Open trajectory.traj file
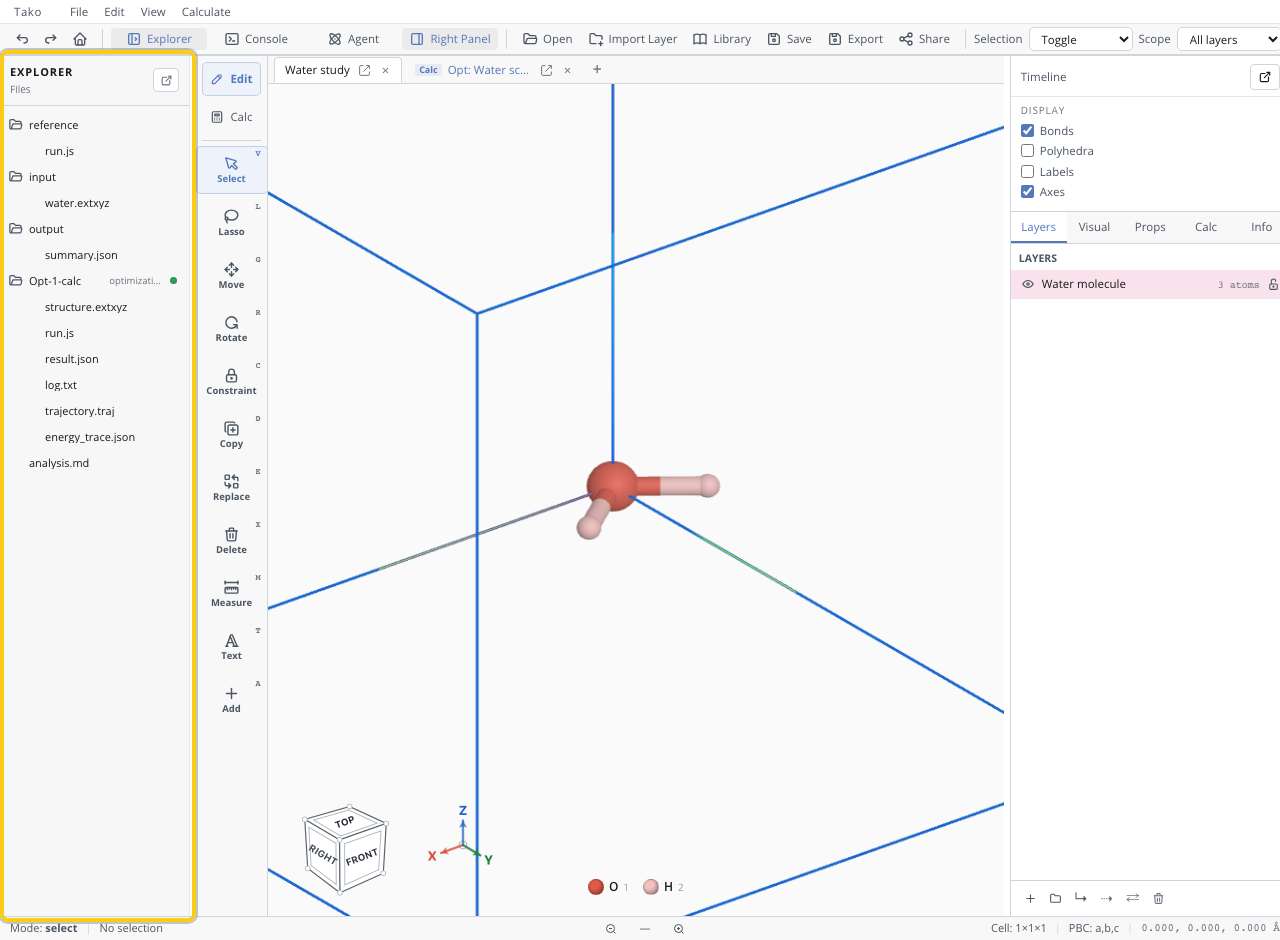Image resolution: width=1280 pixels, height=940 pixels. (x=79, y=411)
